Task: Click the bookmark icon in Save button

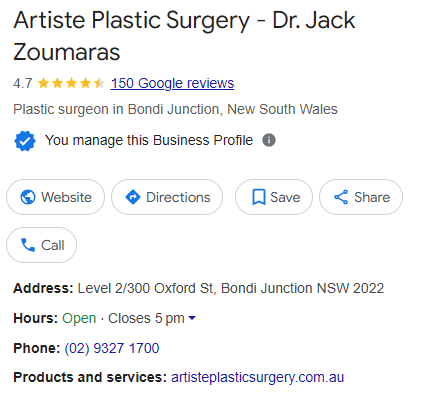Action: (259, 197)
